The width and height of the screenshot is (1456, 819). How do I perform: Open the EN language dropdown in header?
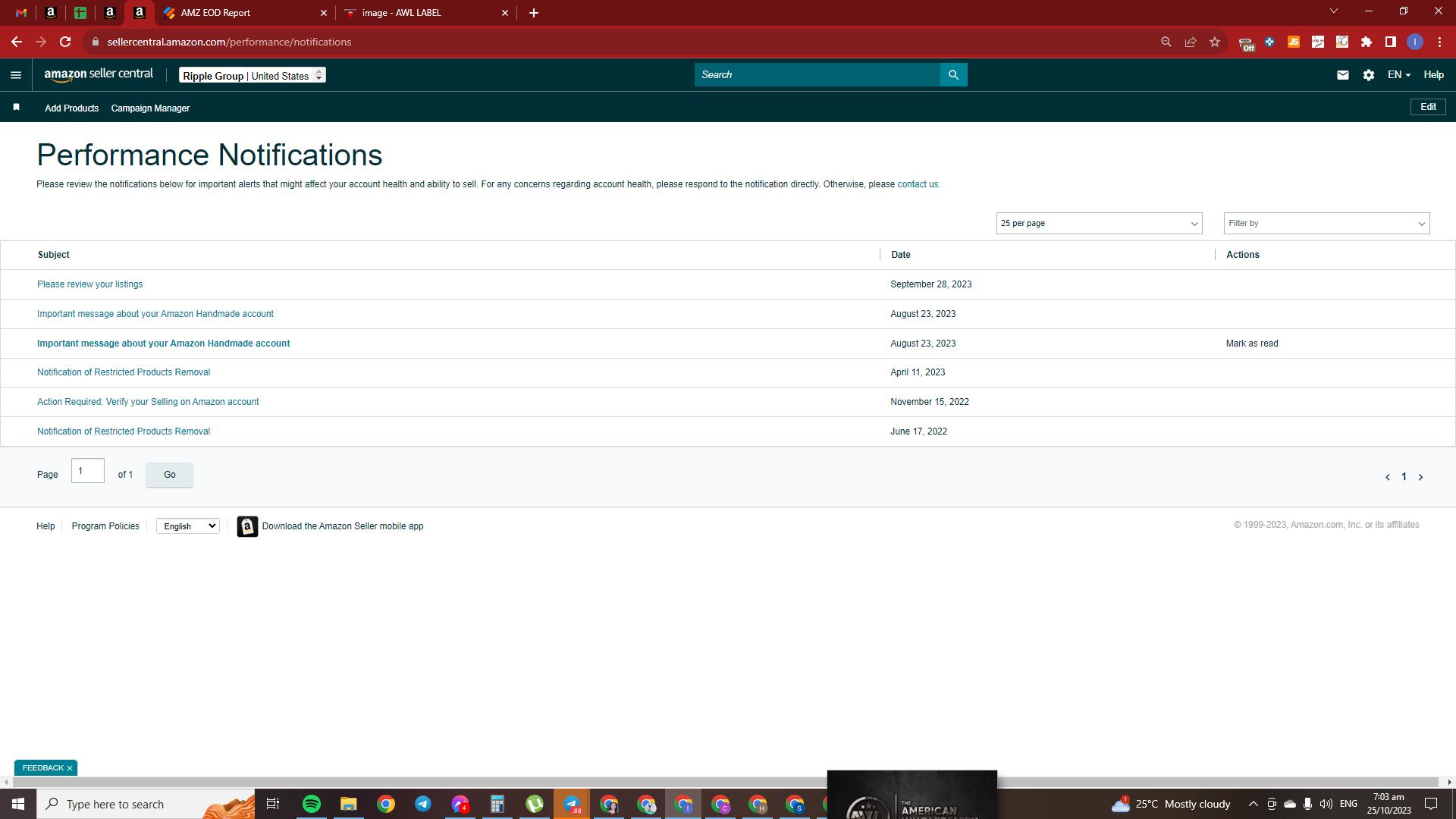(1399, 75)
